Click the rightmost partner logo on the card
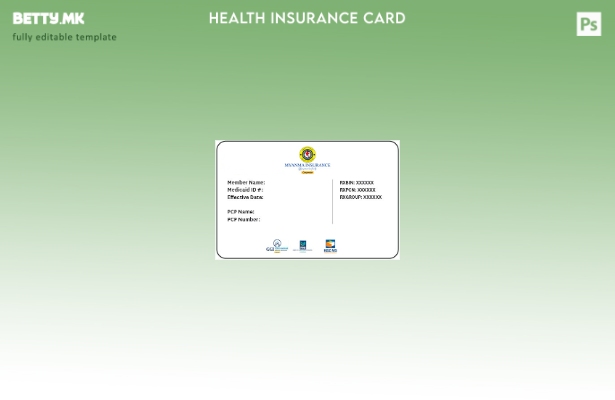This screenshot has height=400, width=615. click(330, 245)
